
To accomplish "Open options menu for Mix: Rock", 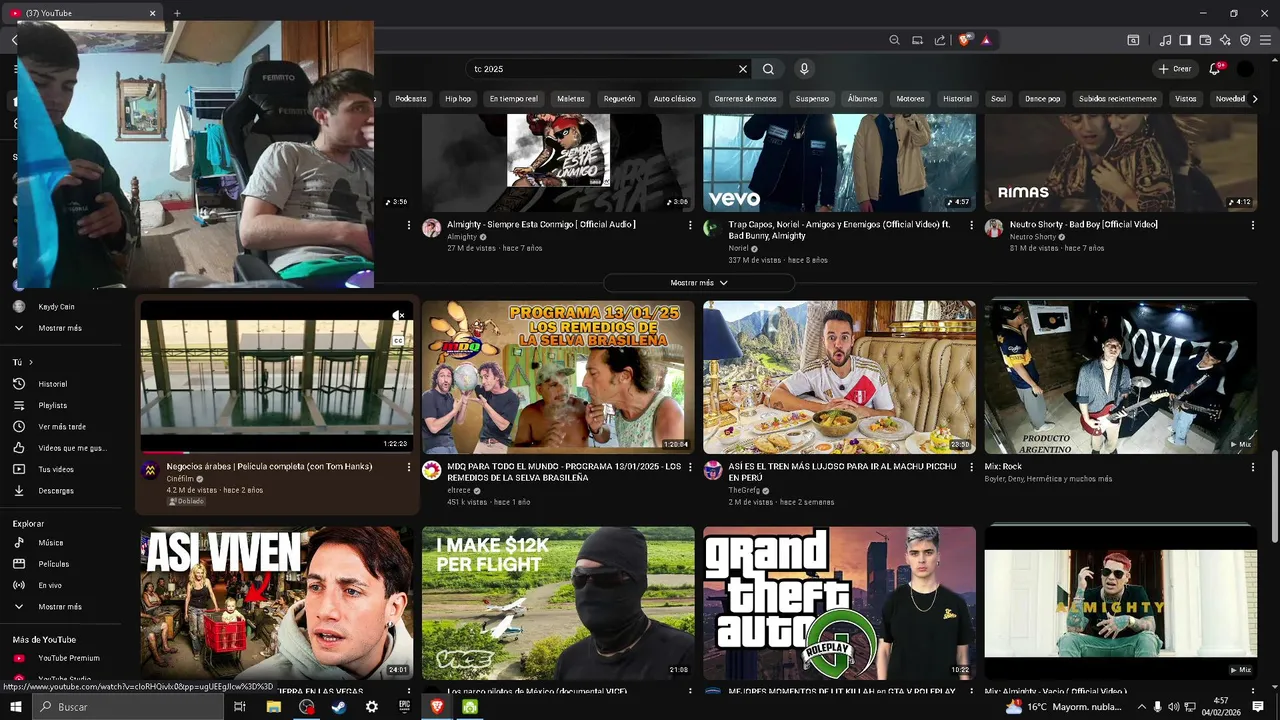I will [x=1252, y=467].
